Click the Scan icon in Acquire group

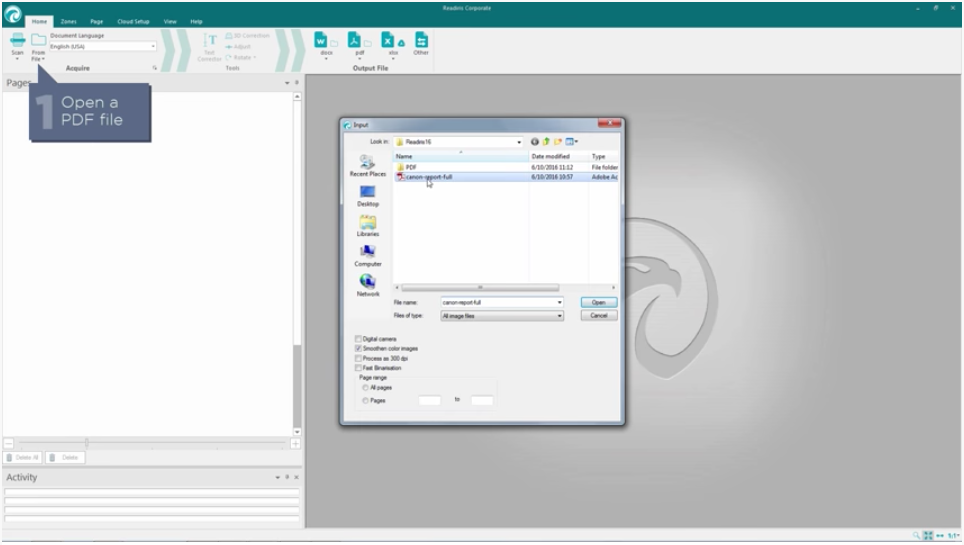click(x=17, y=41)
